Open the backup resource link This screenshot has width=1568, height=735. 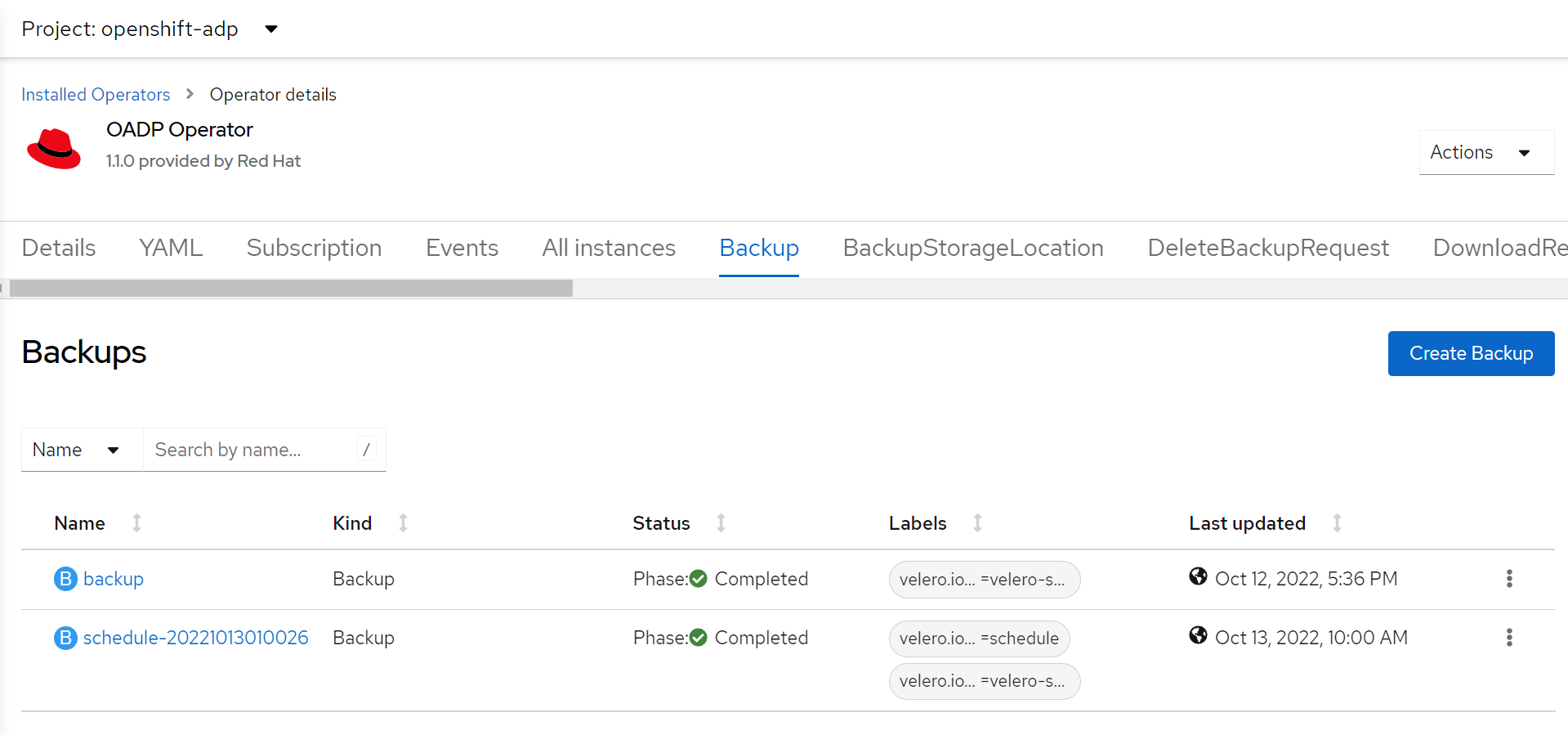pyautogui.click(x=114, y=579)
